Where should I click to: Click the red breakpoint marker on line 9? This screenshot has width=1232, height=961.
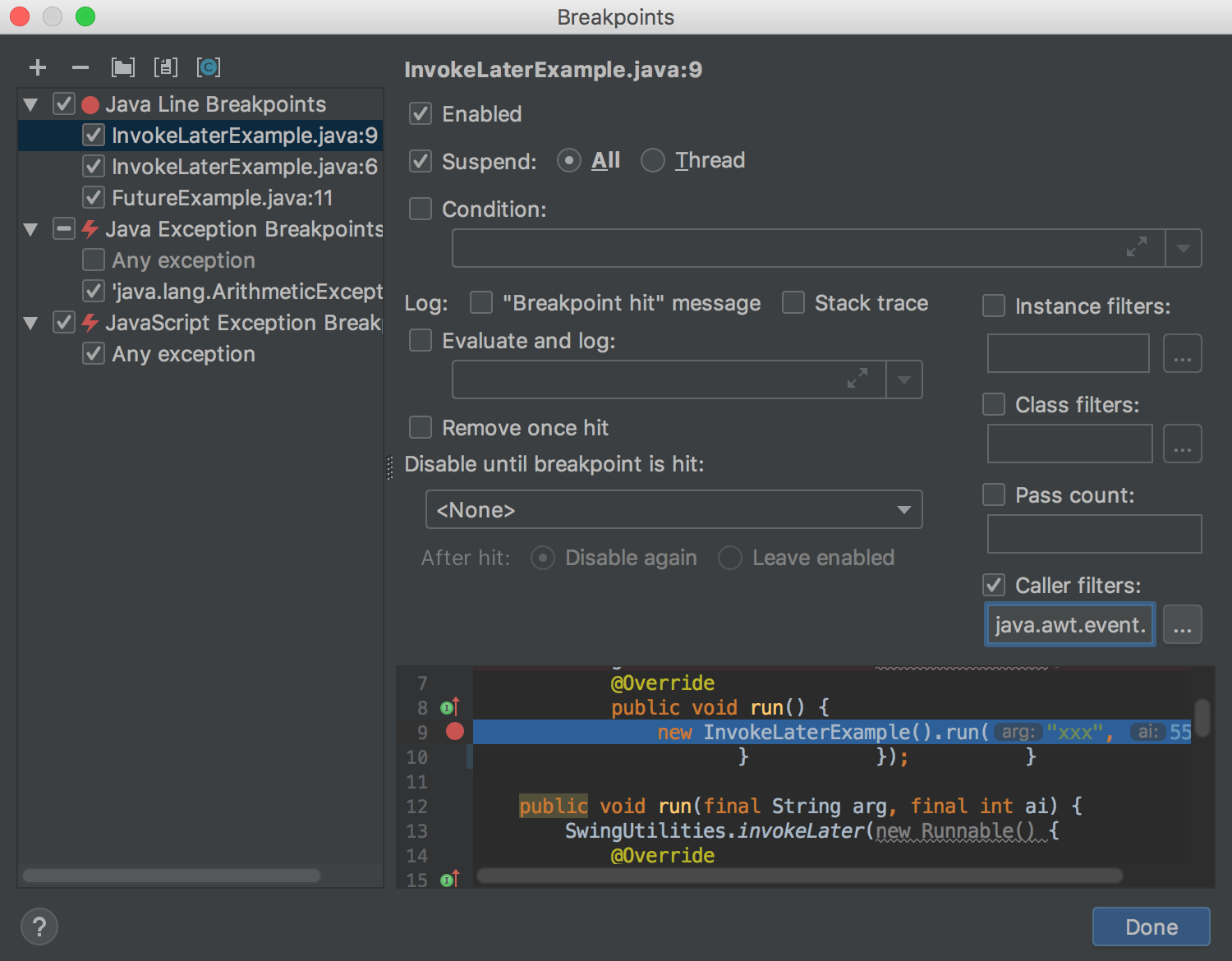pos(455,731)
